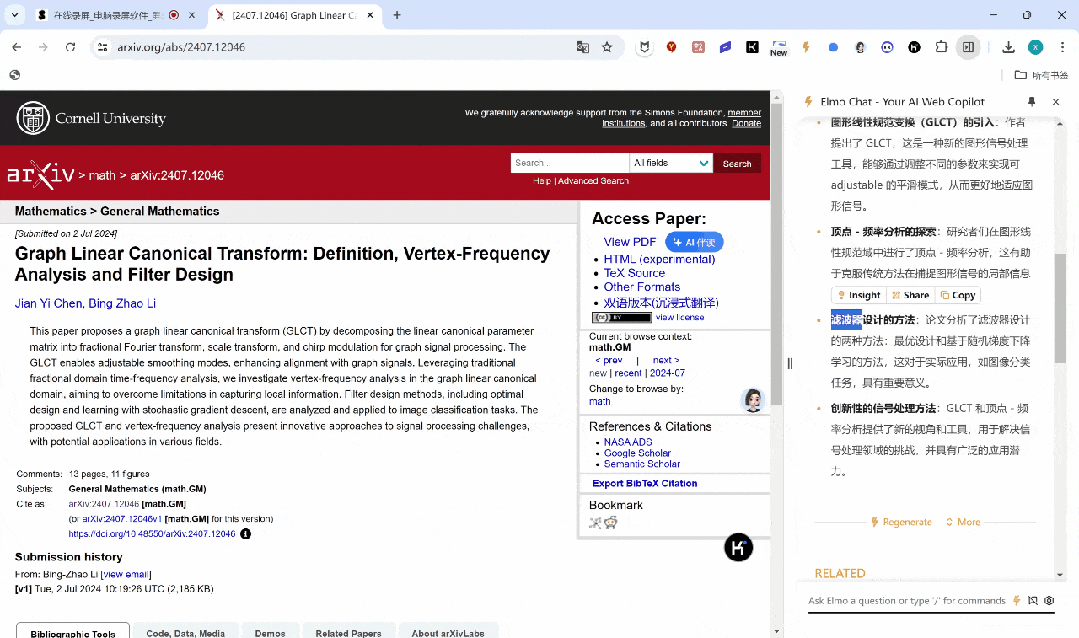Select the Demos tab

[270, 632]
